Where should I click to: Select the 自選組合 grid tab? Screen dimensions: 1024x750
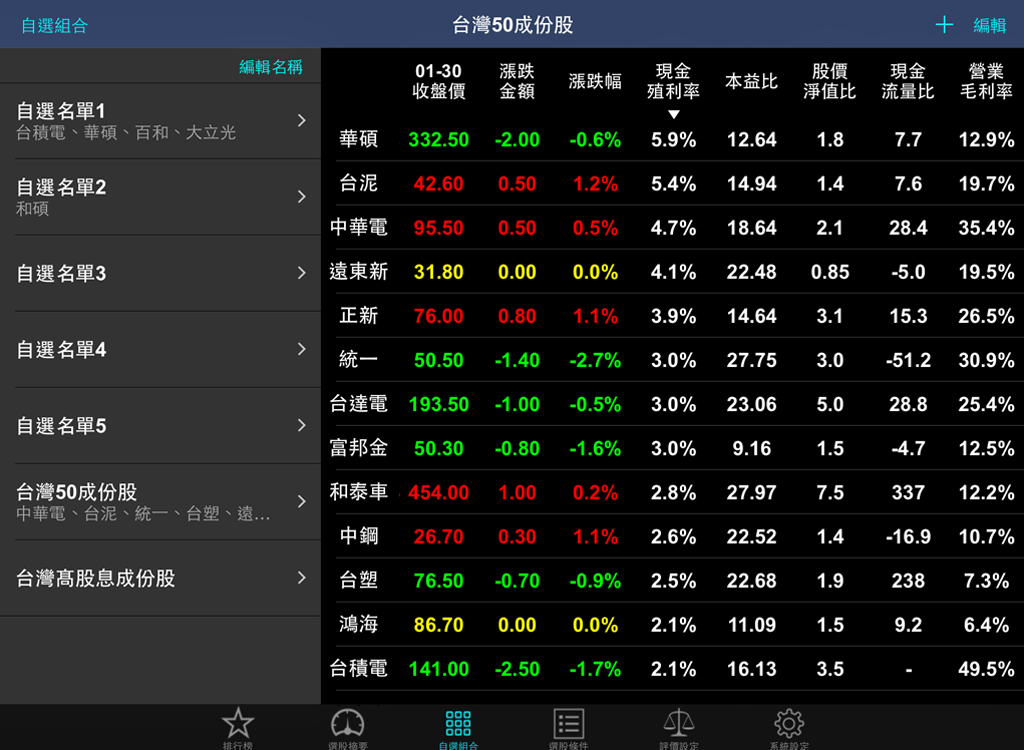(x=458, y=728)
